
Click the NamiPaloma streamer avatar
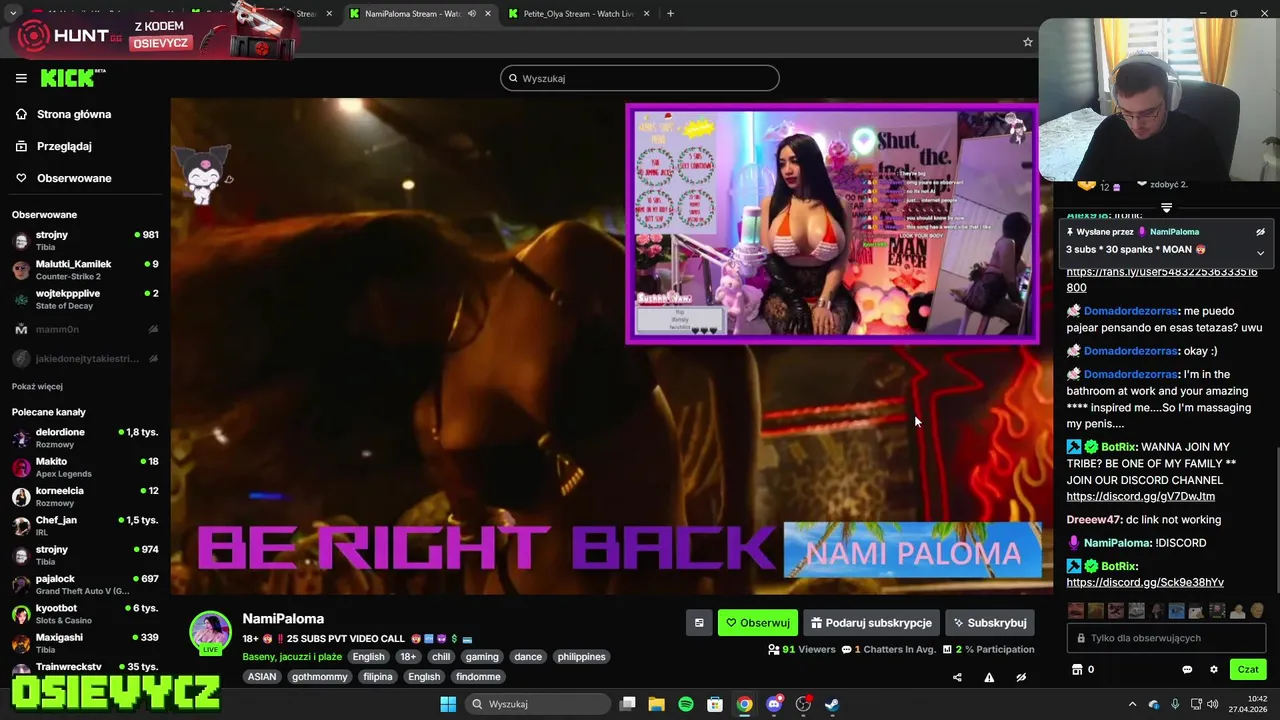pos(211,633)
